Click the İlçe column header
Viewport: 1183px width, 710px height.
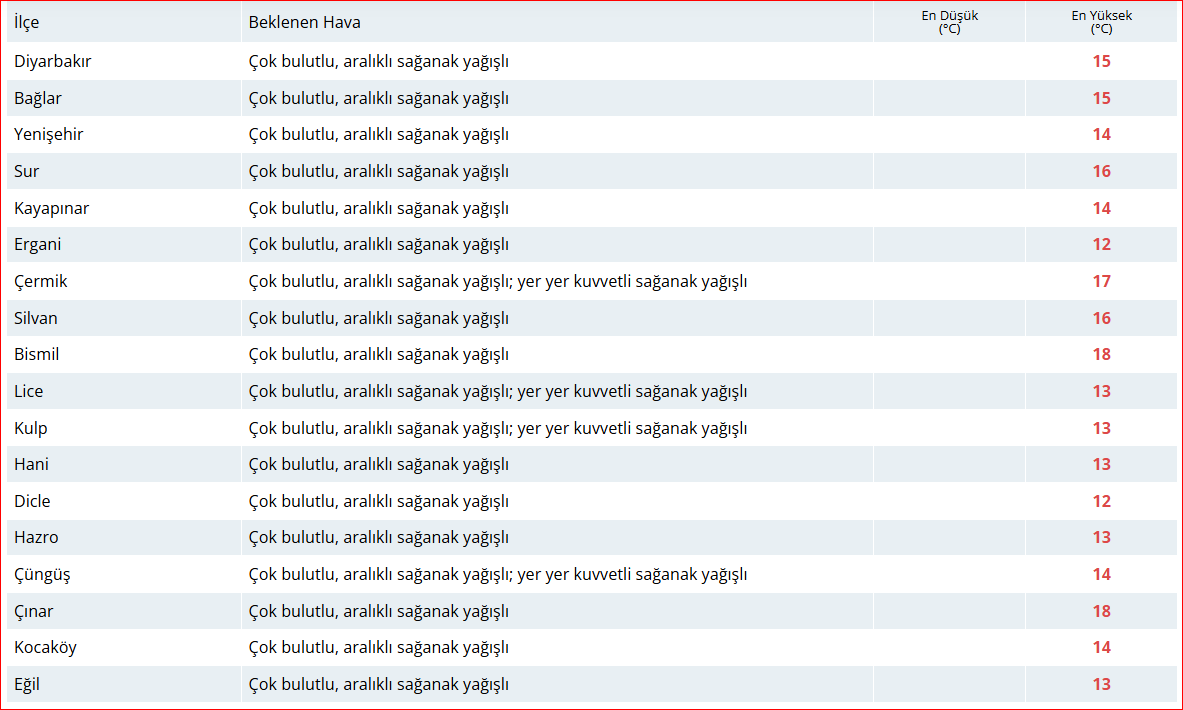(27, 22)
